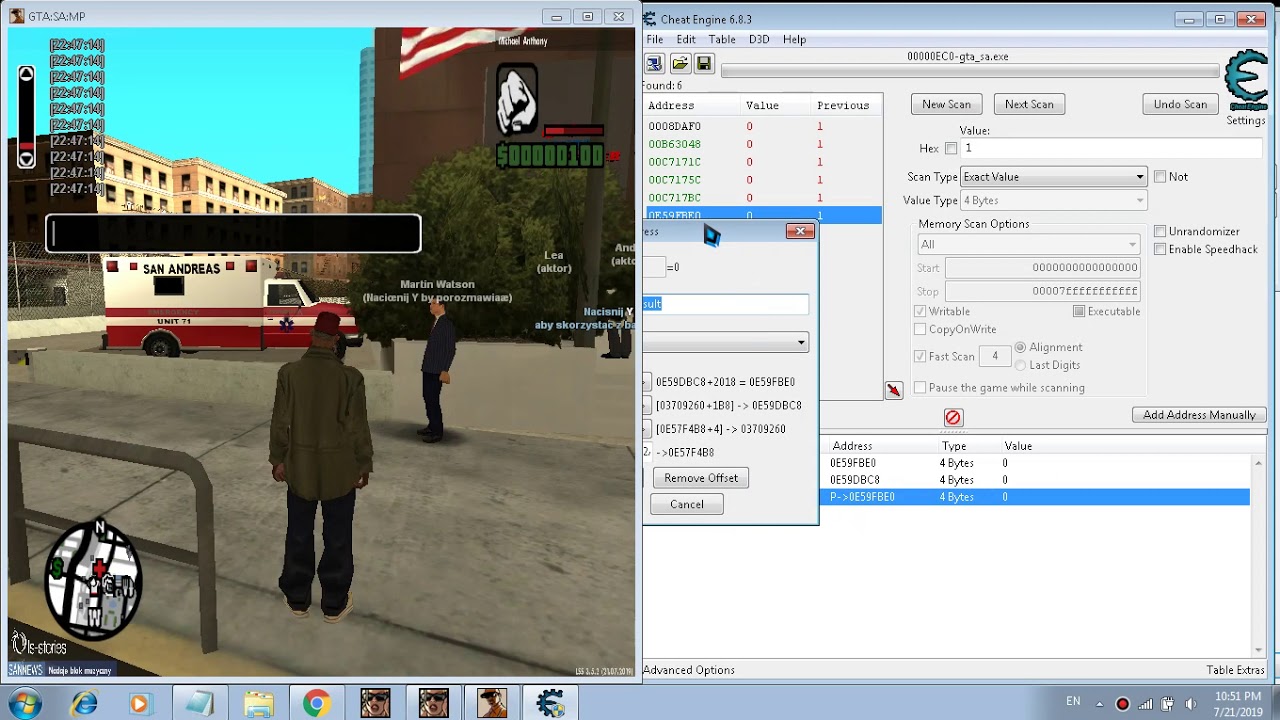Click the Stop address field

tap(1043, 291)
